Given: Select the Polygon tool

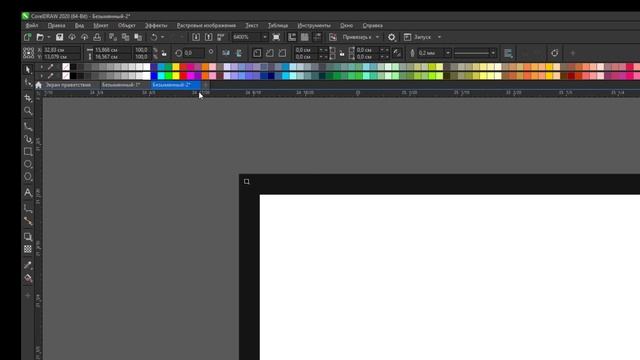Looking at the screenshot, I should pos(28,177).
